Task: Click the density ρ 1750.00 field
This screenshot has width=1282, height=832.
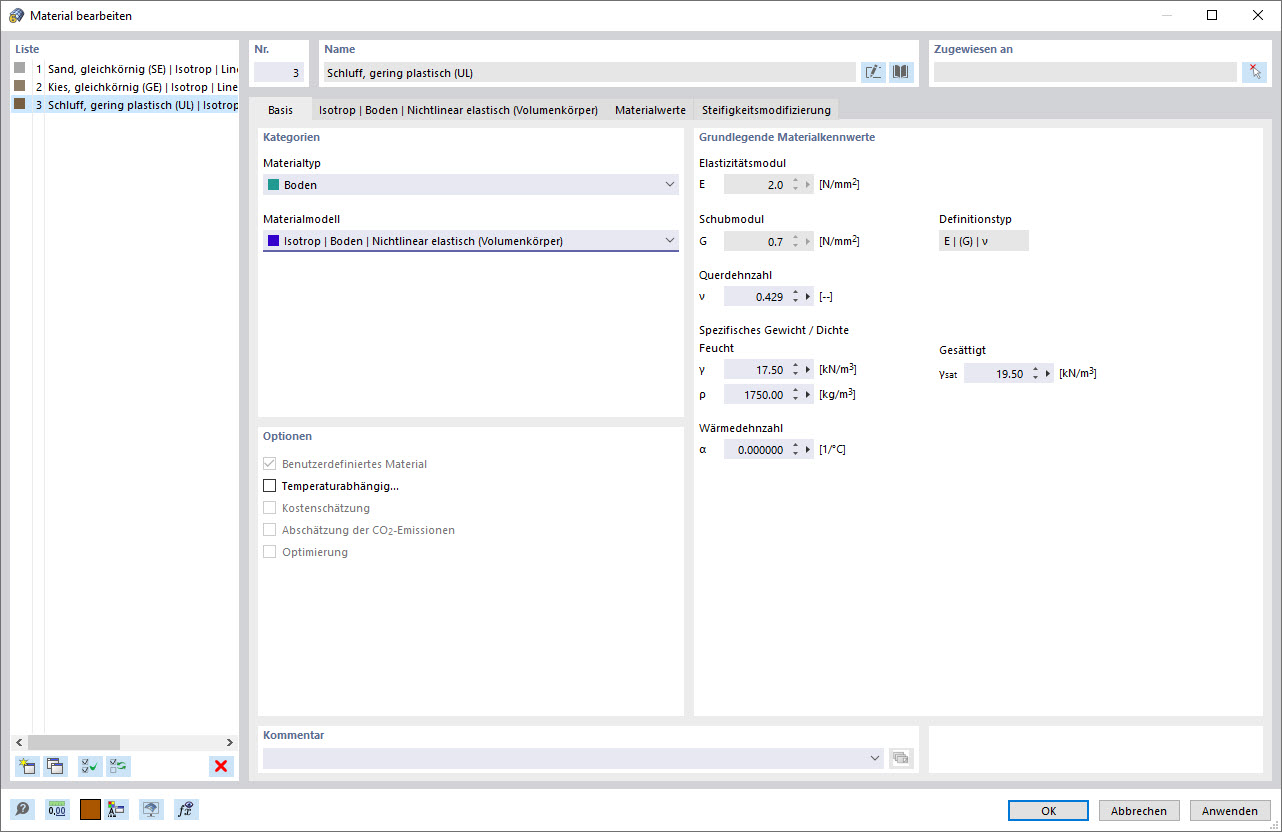Action: (756, 395)
